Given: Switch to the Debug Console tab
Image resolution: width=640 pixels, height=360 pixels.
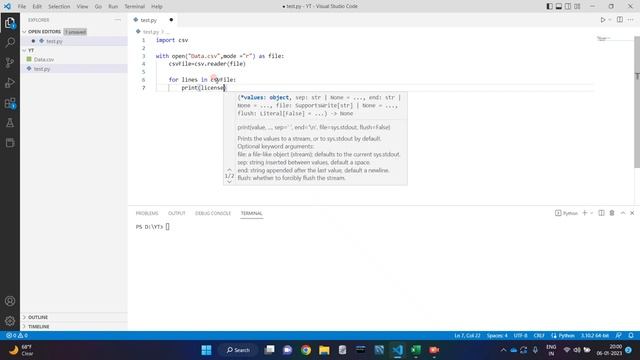Looking at the screenshot, I should [213, 213].
